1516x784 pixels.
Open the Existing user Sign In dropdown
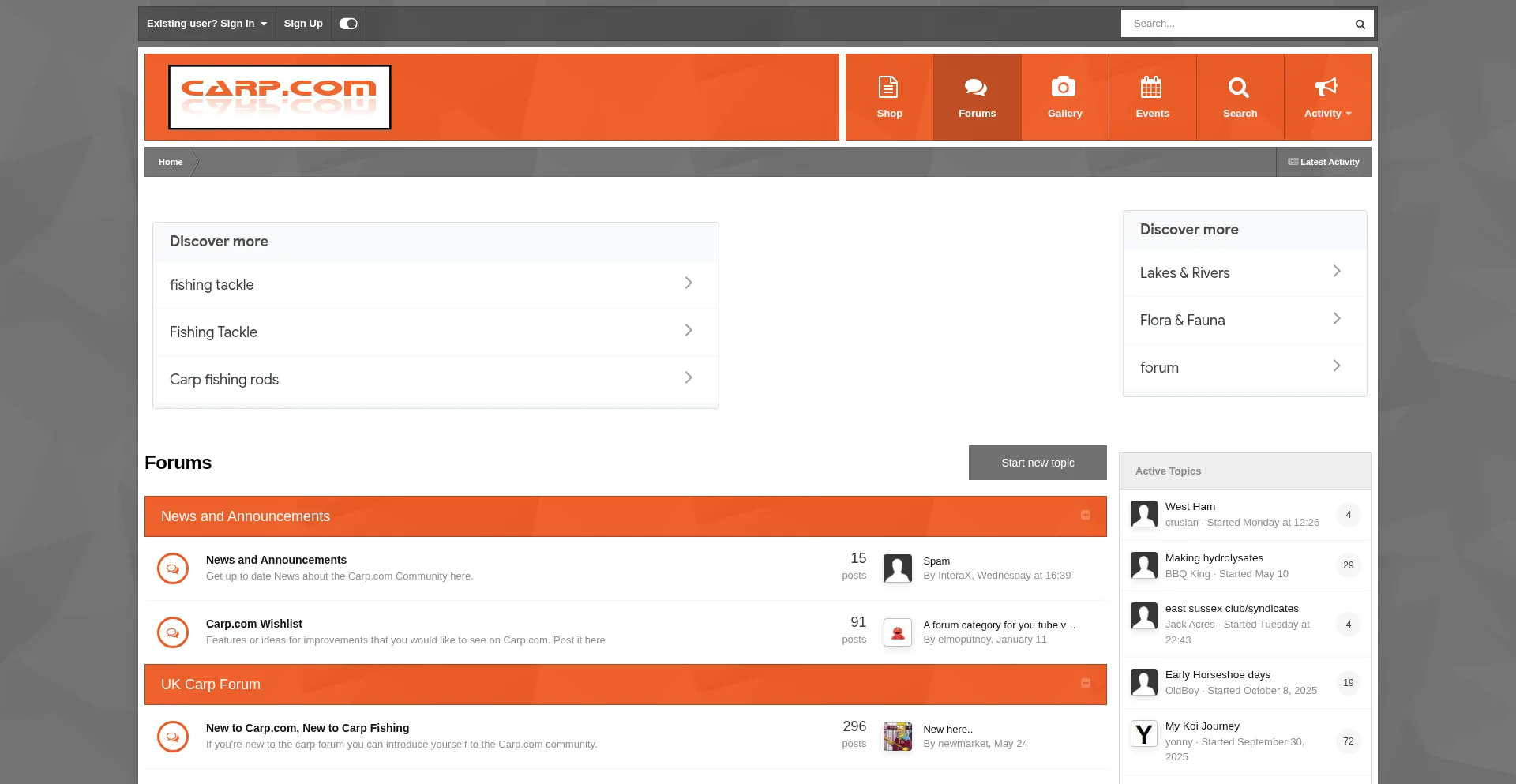pyautogui.click(x=207, y=24)
